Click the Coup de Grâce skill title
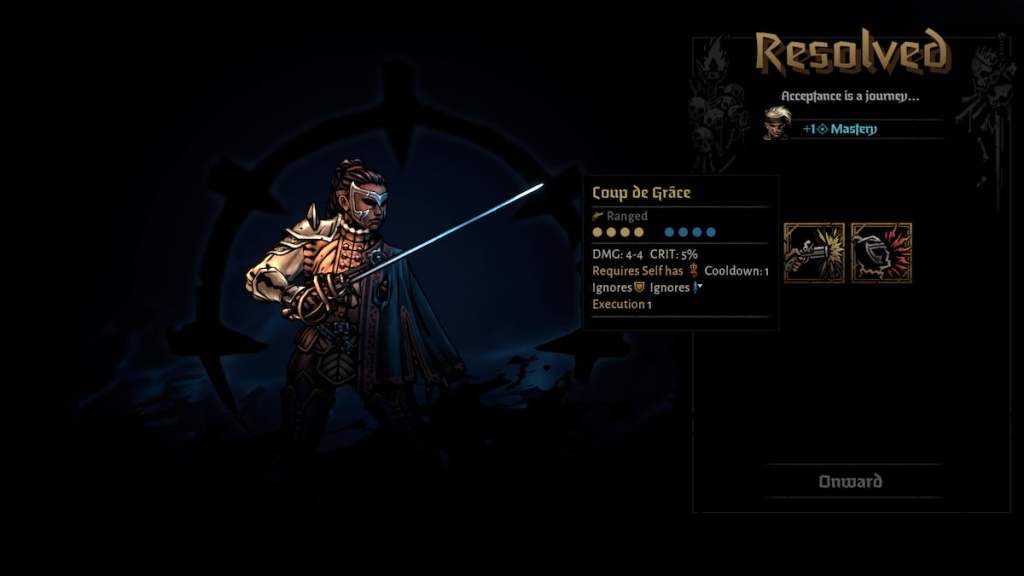The width and height of the screenshot is (1024, 576). click(x=641, y=193)
